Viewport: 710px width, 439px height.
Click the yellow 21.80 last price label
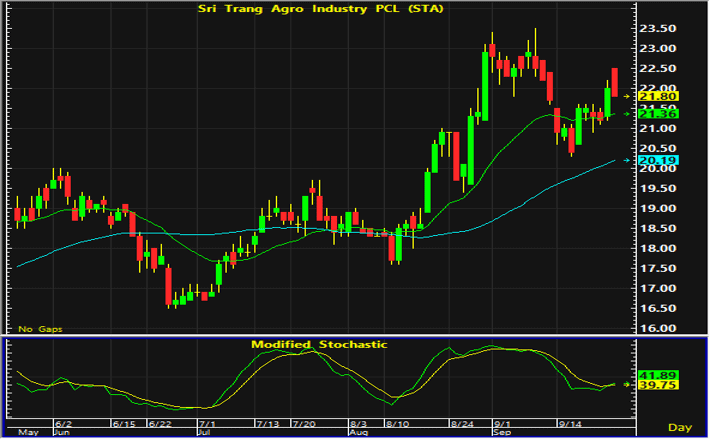coord(658,96)
